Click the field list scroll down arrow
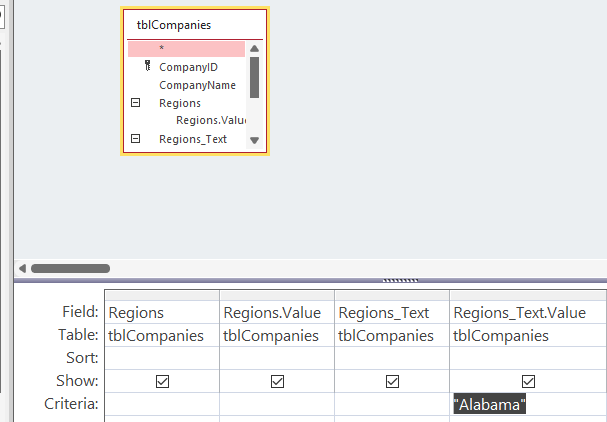Screen dimensions: 607x422 tap(254, 140)
